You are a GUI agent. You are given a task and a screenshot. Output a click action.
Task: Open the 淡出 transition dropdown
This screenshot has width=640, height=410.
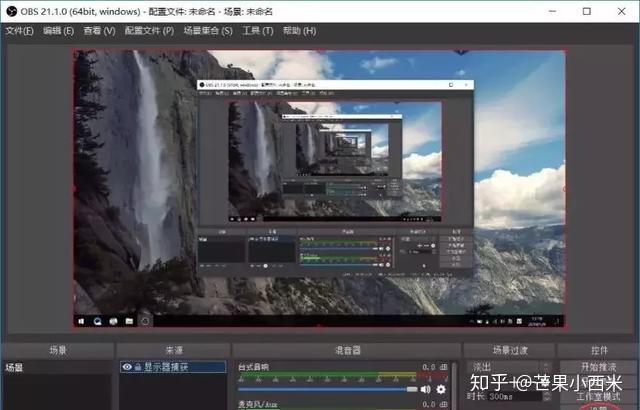click(510, 367)
